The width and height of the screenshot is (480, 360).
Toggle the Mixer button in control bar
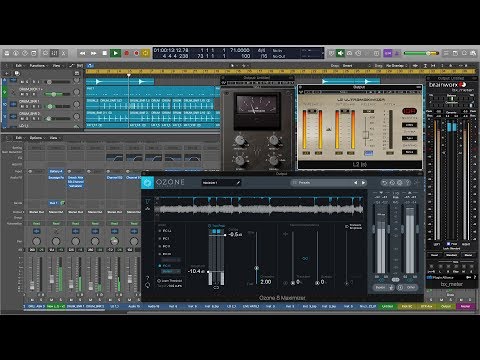(54, 53)
